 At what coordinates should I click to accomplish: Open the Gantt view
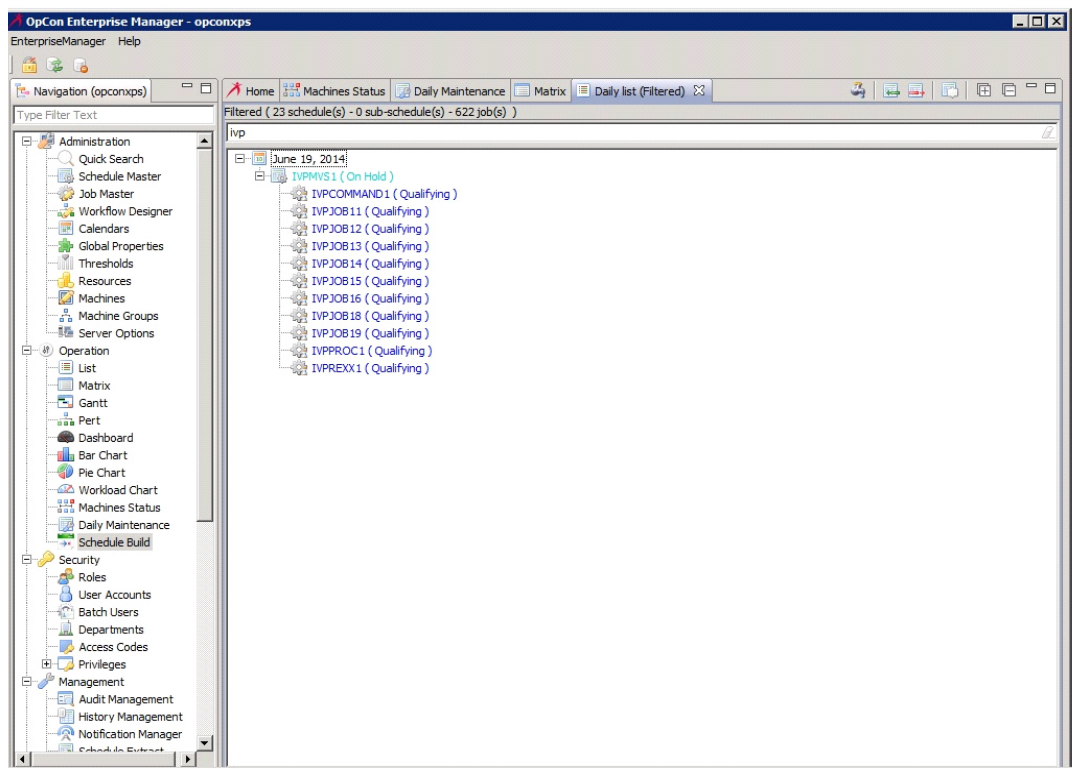[x=93, y=403]
